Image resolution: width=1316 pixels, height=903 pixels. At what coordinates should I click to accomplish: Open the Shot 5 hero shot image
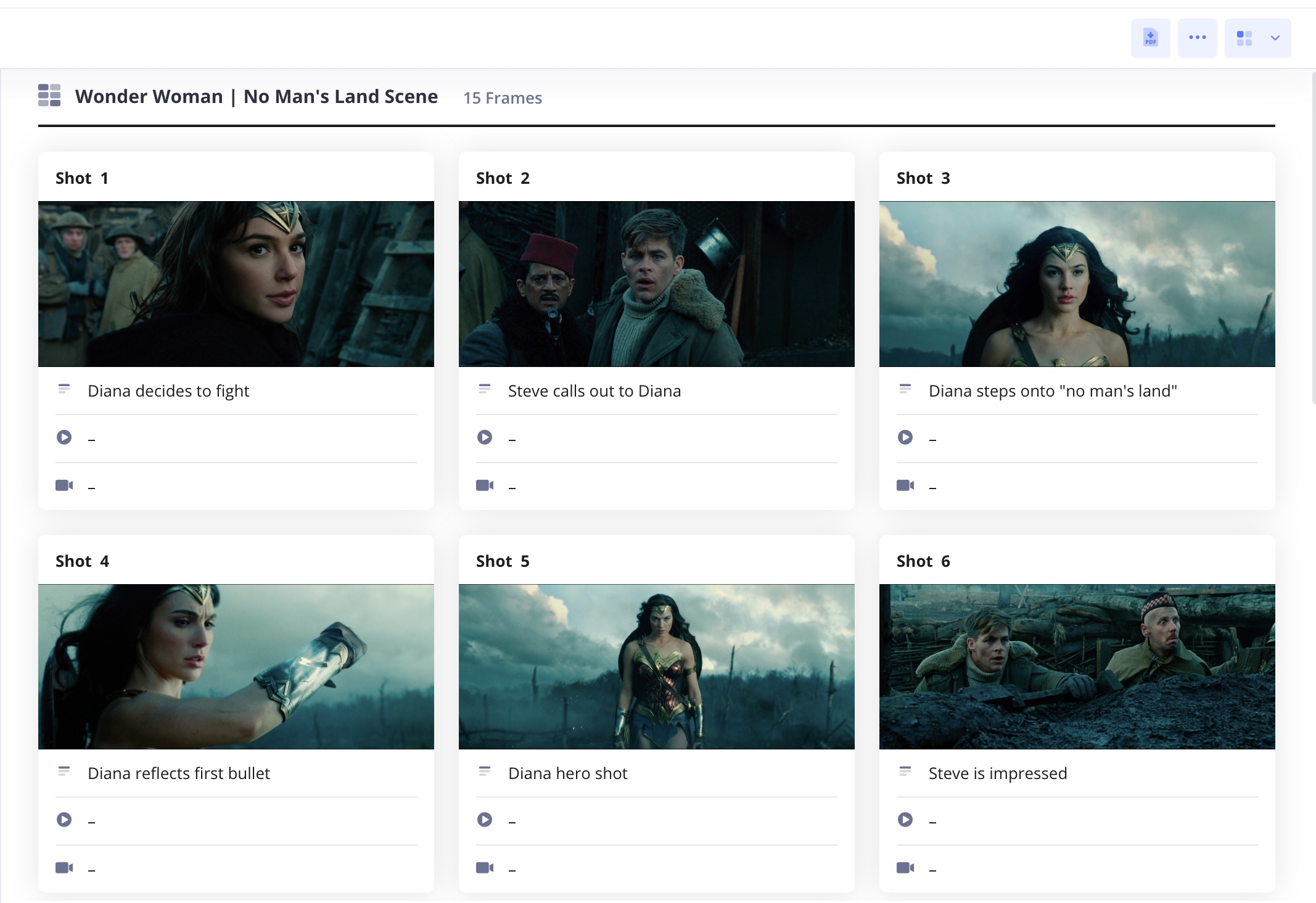coord(656,667)
